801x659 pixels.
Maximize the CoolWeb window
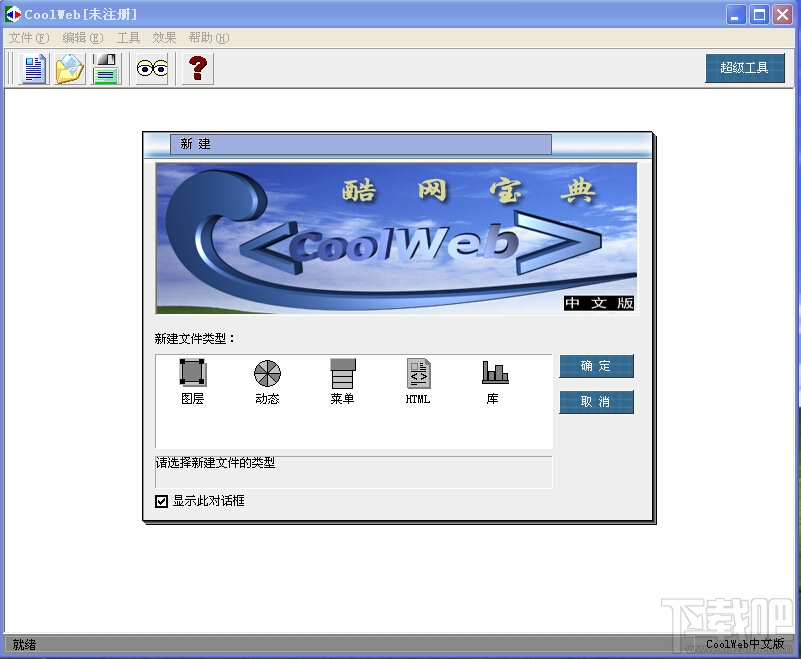[760, 15]
